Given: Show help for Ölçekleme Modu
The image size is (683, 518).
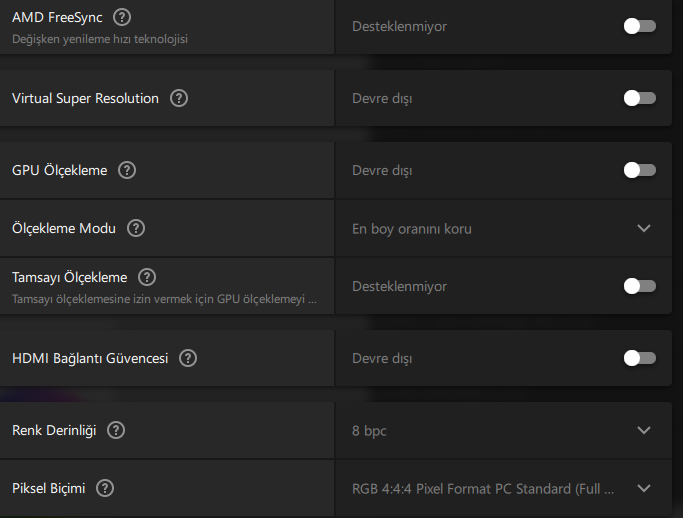Looking at the screenshot, I should (x=136, y=228).
